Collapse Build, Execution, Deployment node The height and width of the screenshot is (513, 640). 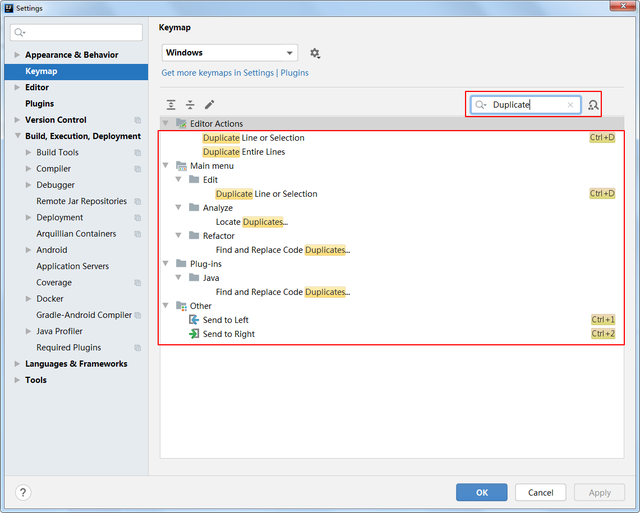[17, 136]
